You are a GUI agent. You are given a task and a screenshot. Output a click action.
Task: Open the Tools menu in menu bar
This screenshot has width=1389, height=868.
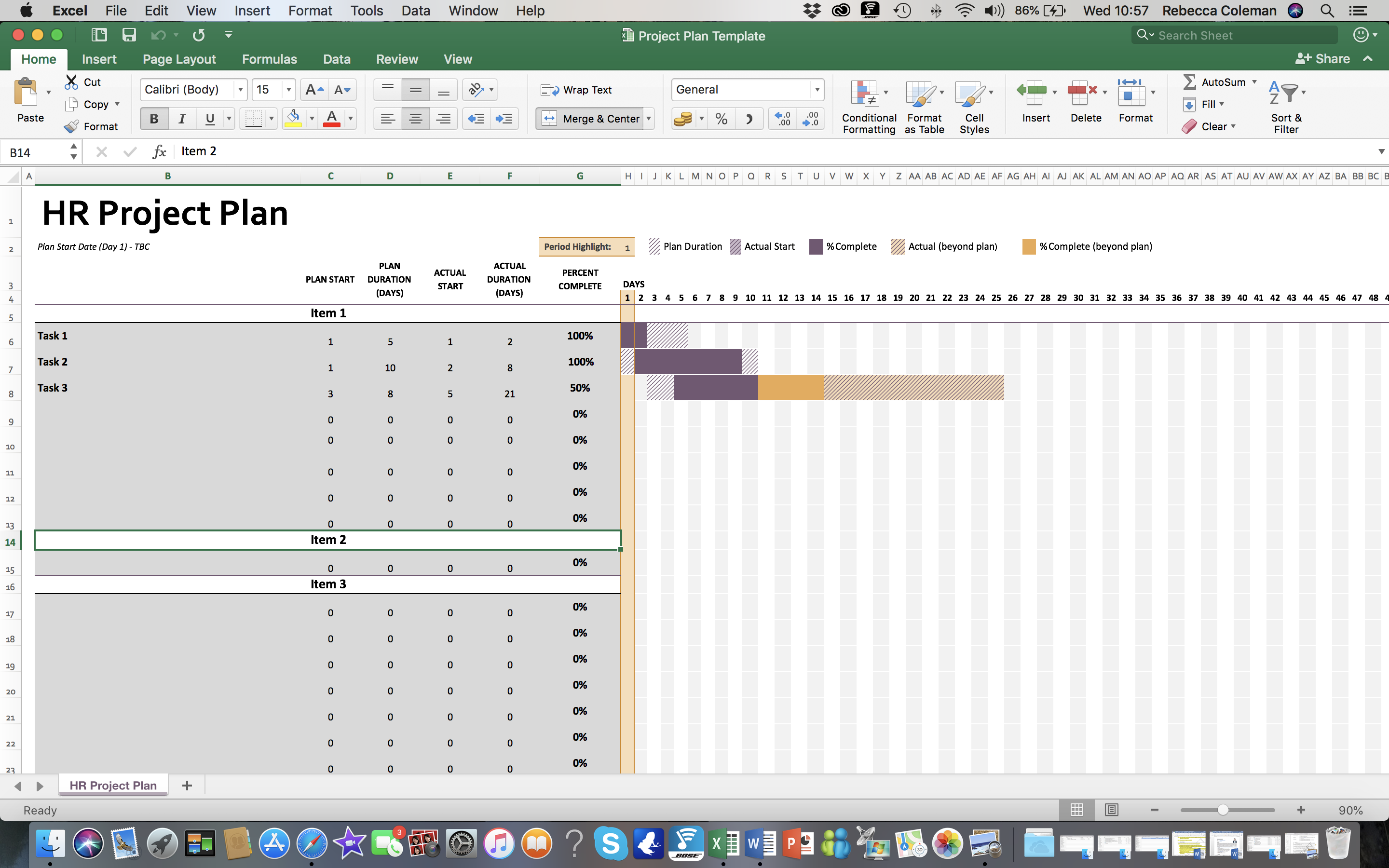(x=366, y=10)
